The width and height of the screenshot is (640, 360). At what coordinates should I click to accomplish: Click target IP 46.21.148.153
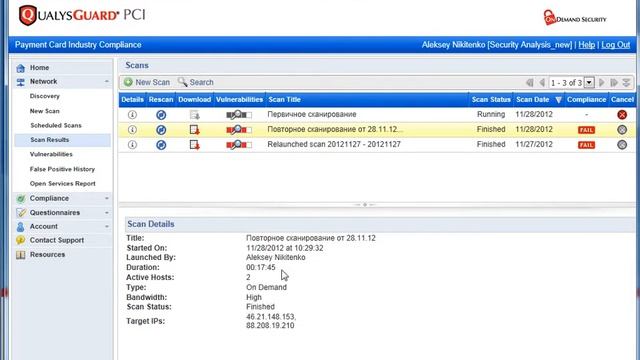point(271,317)
